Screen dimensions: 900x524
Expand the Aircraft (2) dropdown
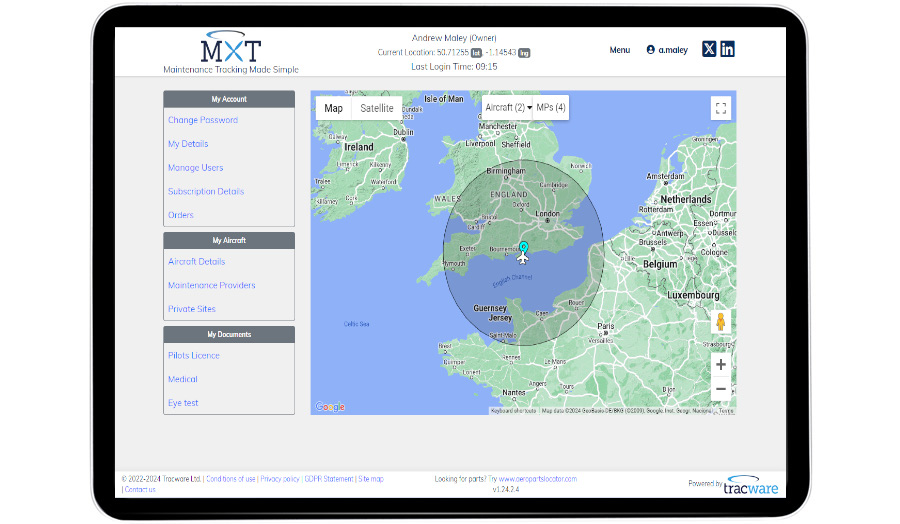click(x=507, y=107)
